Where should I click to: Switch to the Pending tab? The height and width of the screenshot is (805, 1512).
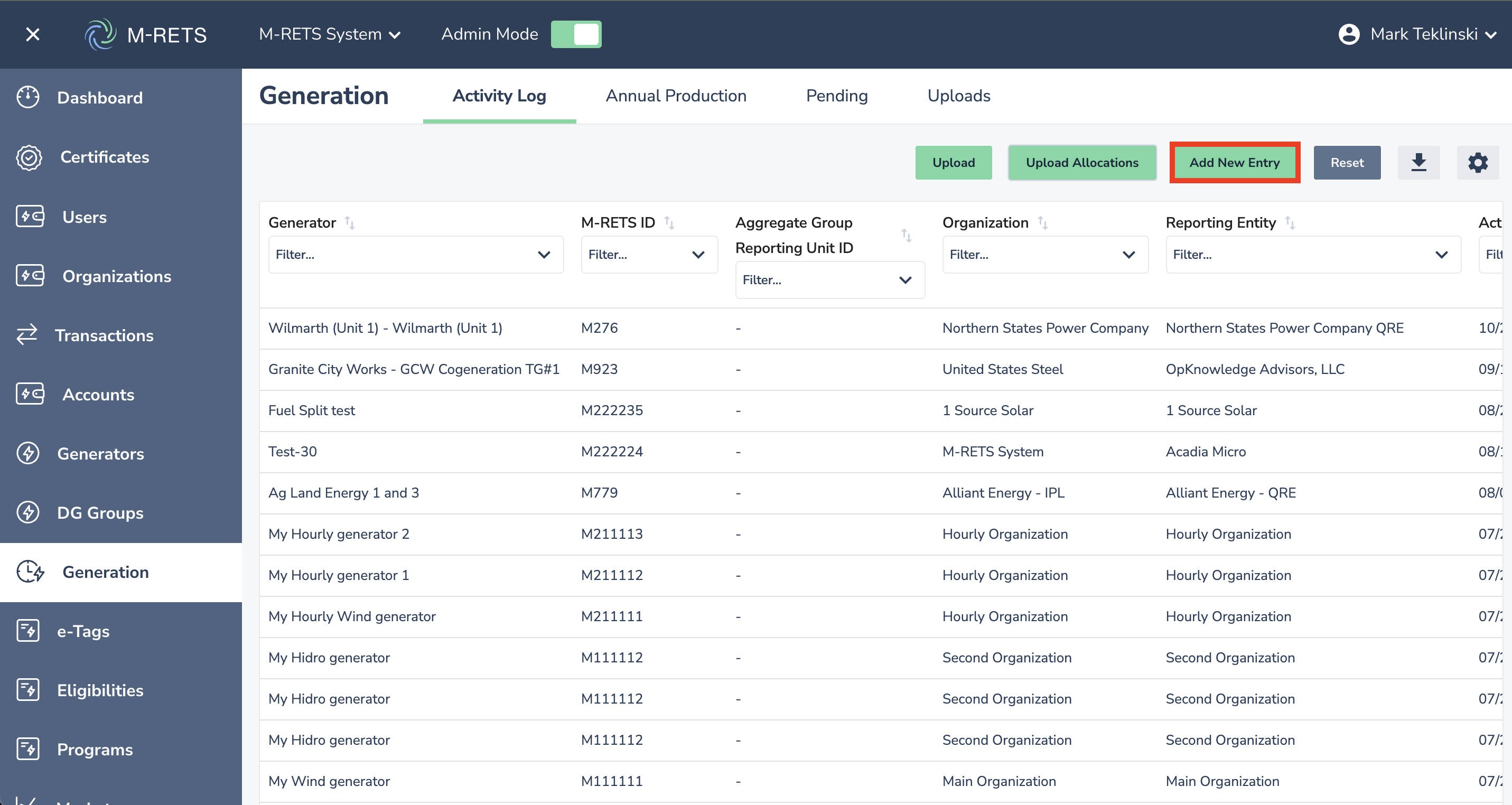click(836, 96)
